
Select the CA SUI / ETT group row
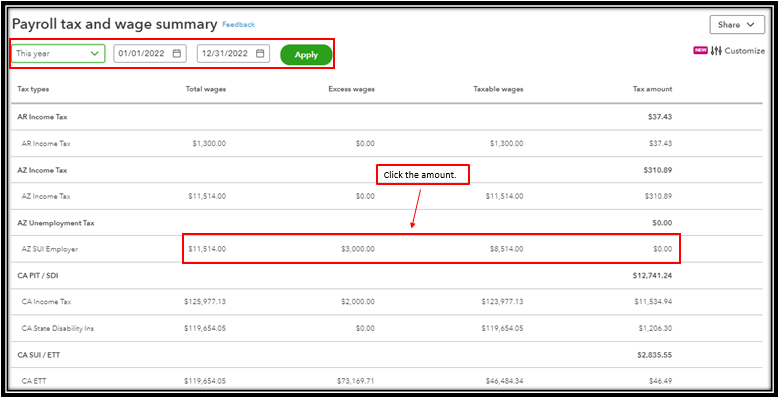tap(387, 355)
